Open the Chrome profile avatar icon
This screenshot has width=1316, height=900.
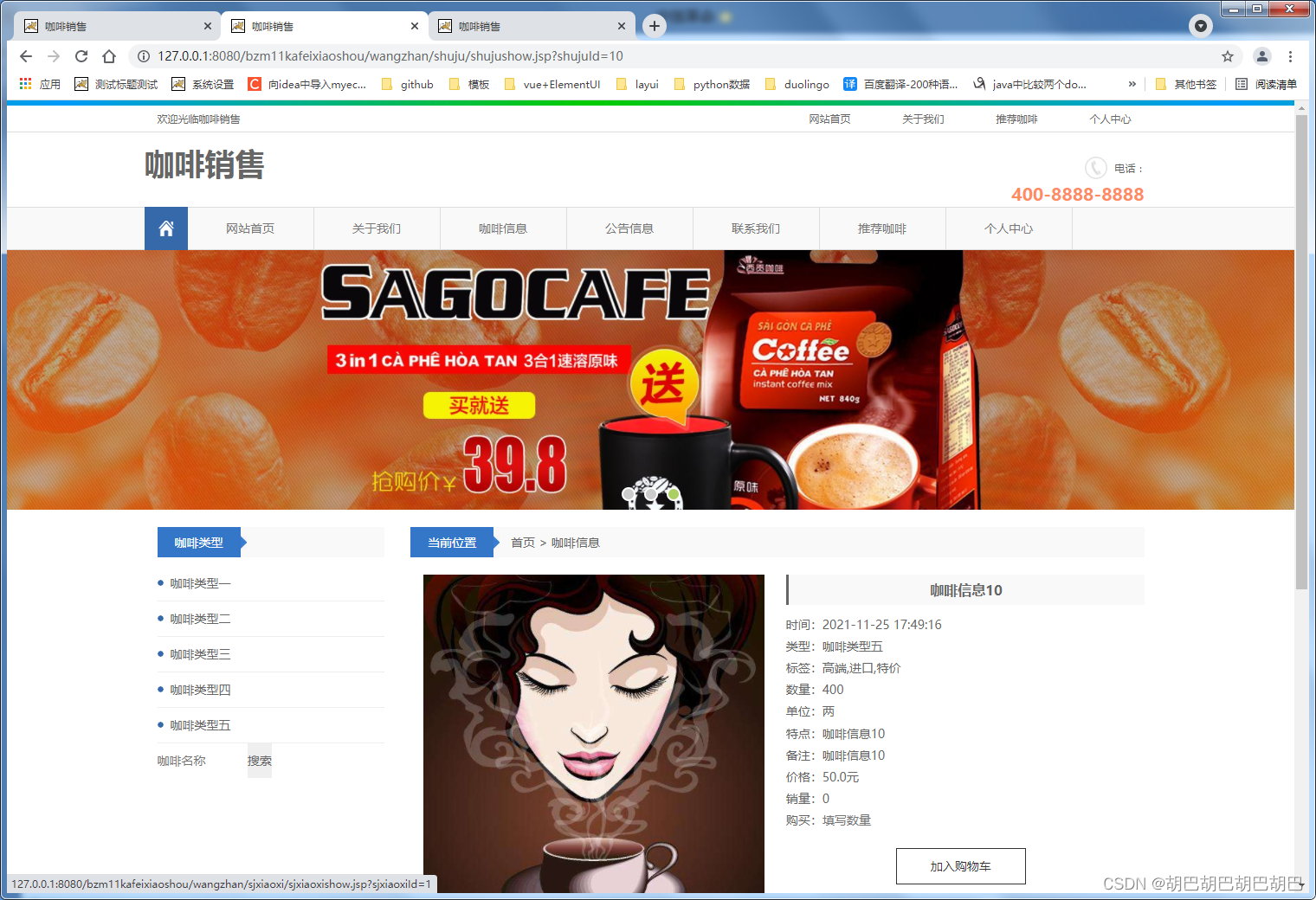point(1262,56)
